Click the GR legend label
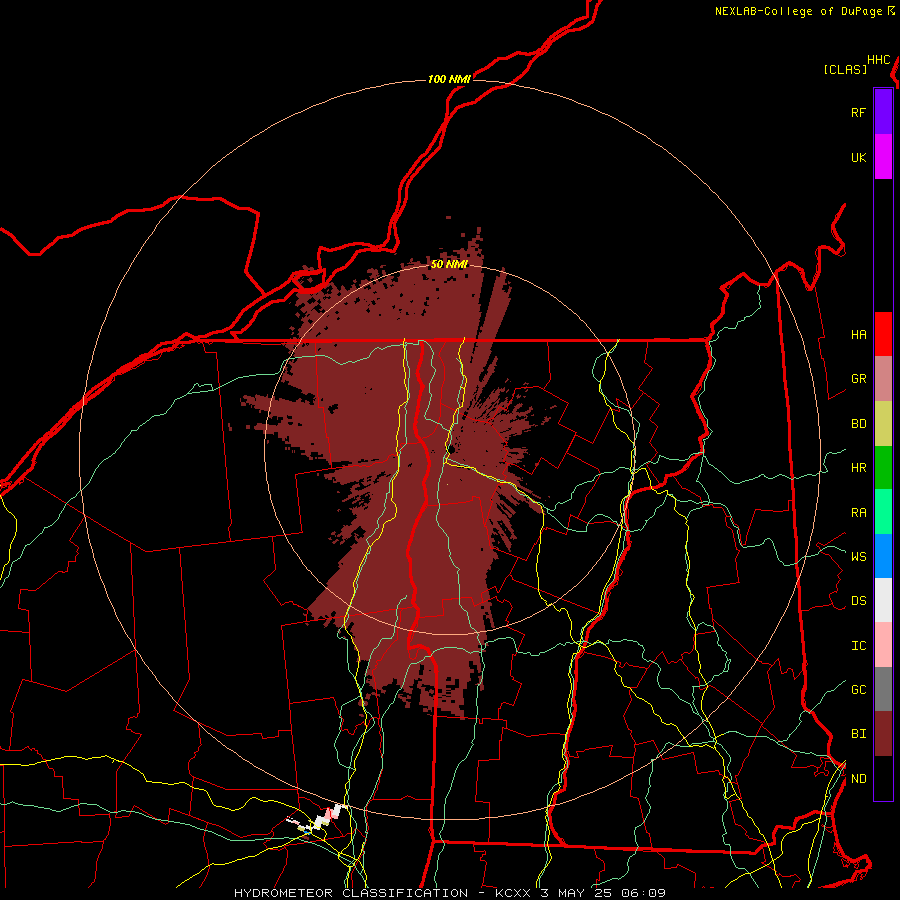The image size is (900, 900). point(858,378)
